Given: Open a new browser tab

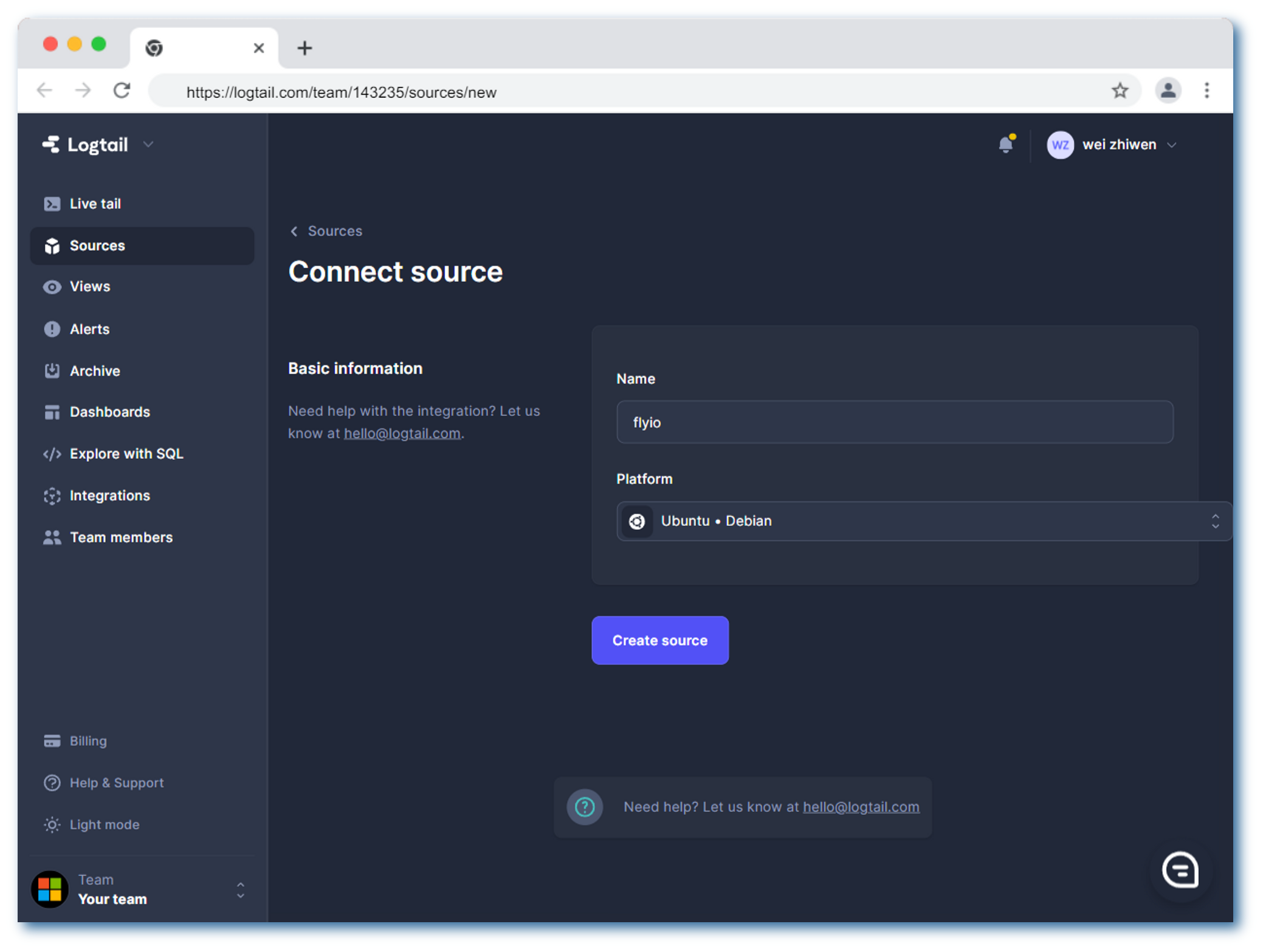Looking at the screenshot, I should pos(305,48).
